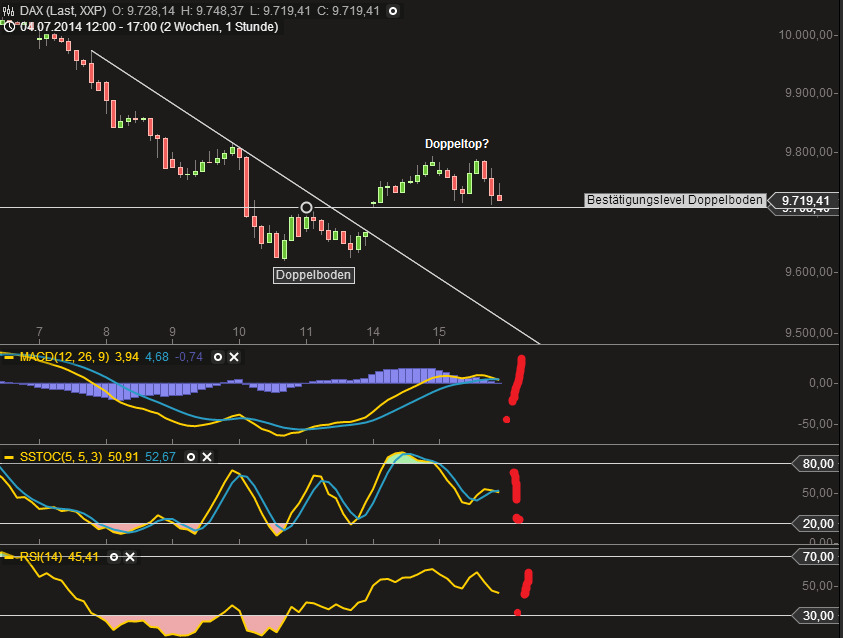This screenshot has width=843, height=638.
Task: Remove the RSI indicator with its X icon
Action: (x=129, y=557)
